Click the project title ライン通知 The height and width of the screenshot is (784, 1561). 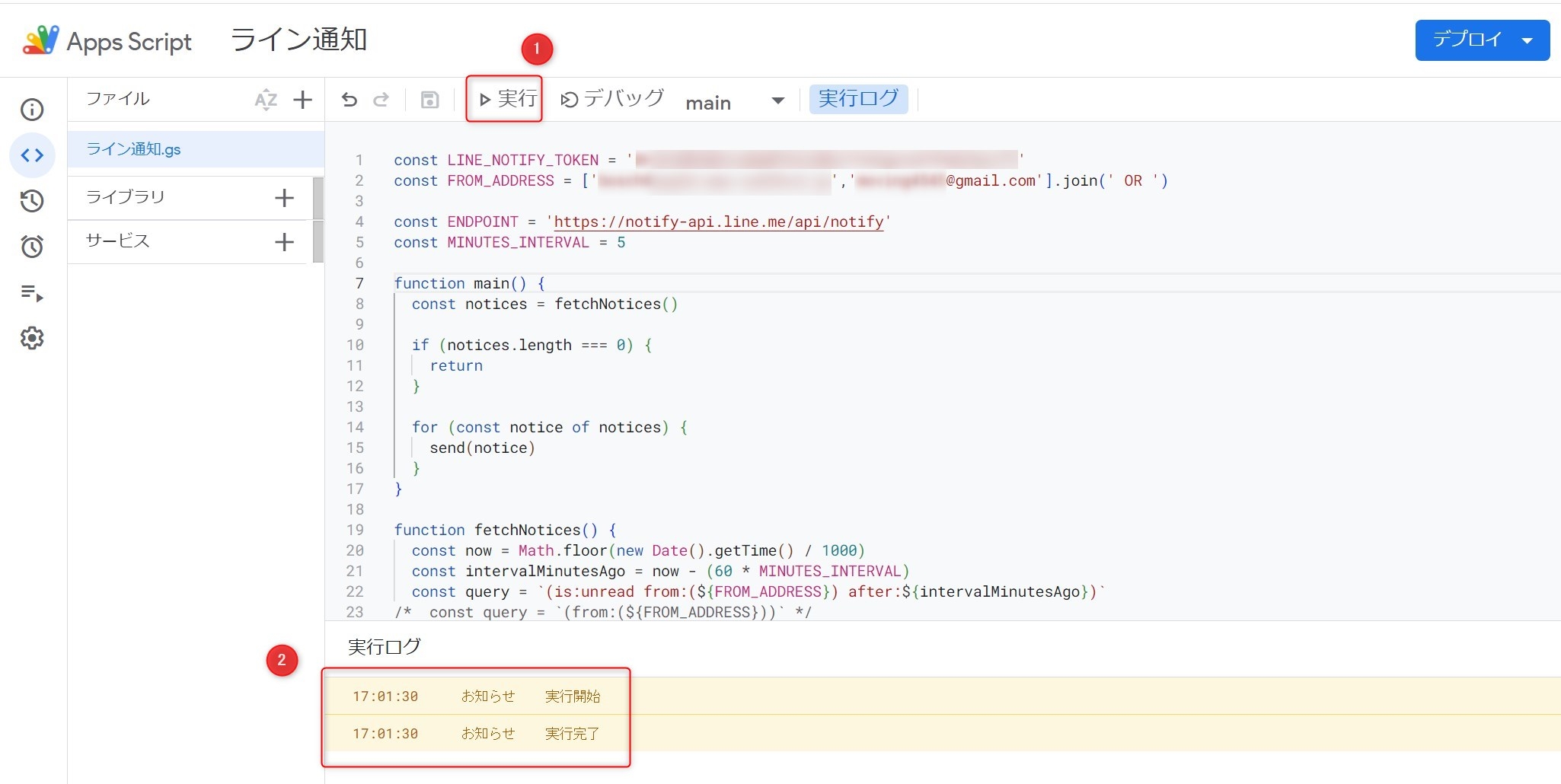pyautogui.click(x=298, y=40)
